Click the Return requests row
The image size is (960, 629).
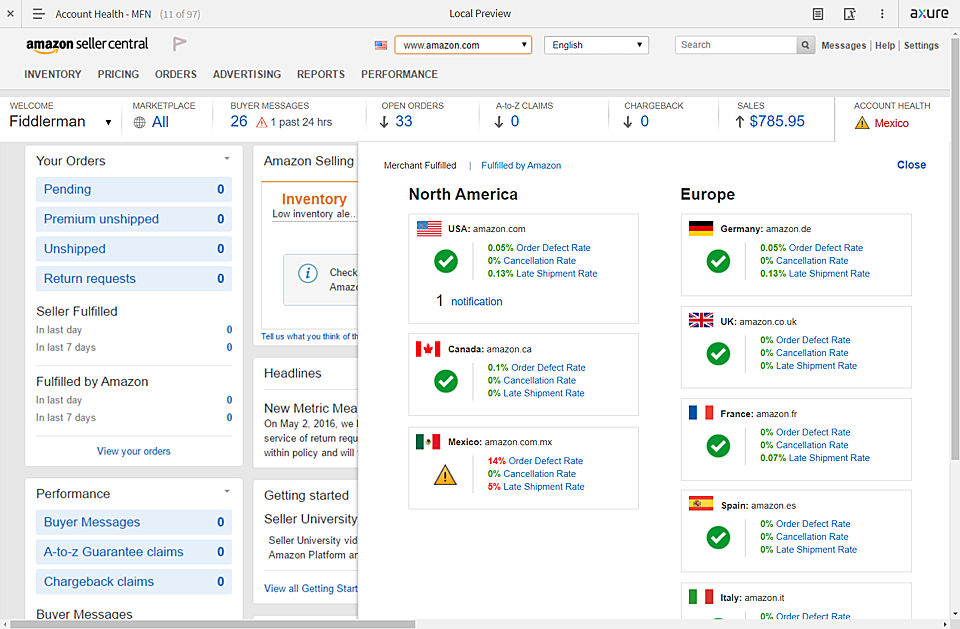(x=133, y=279)
